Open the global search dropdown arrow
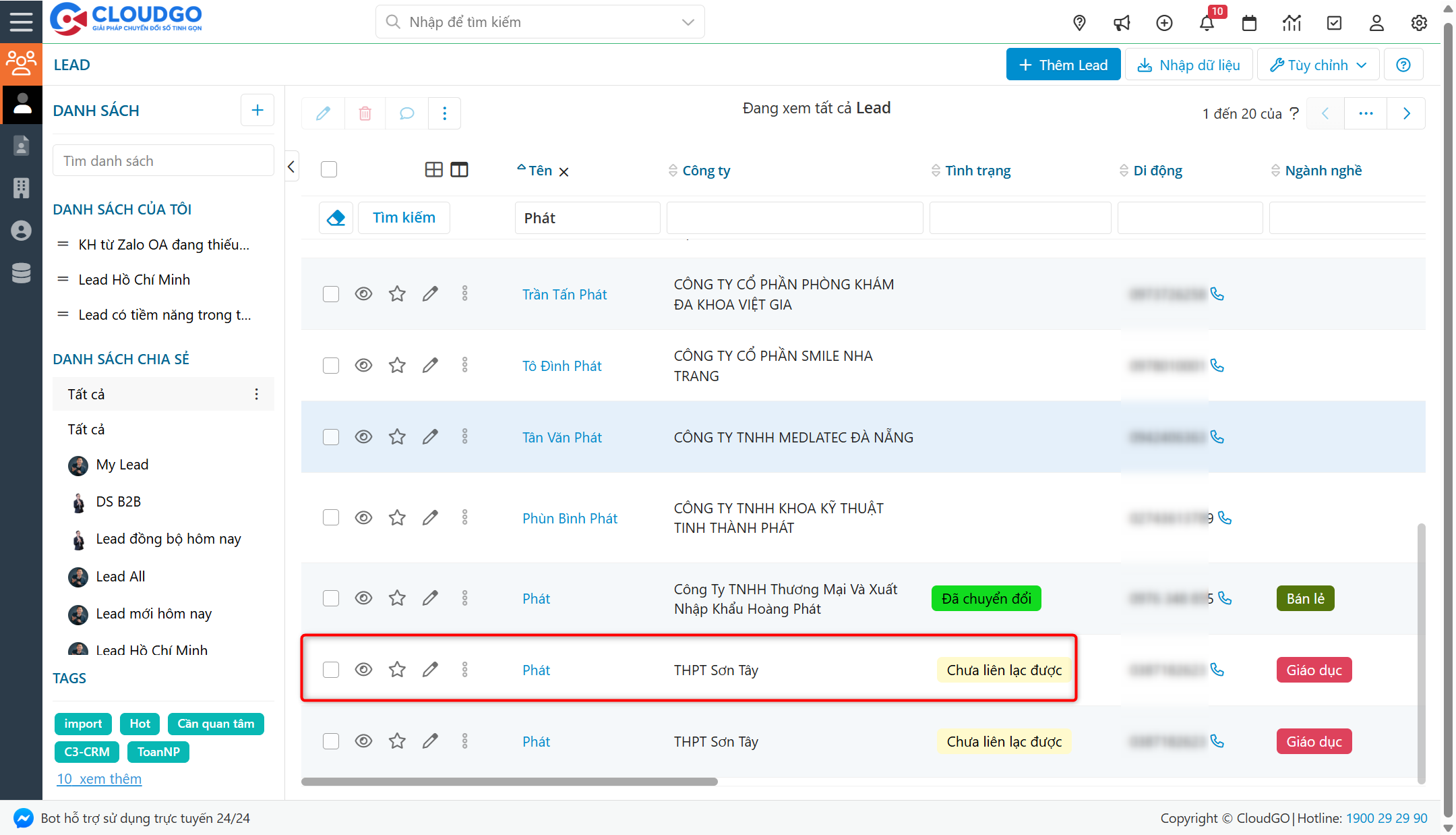Screen dimensions: 1456x835 tap(688, 22)
